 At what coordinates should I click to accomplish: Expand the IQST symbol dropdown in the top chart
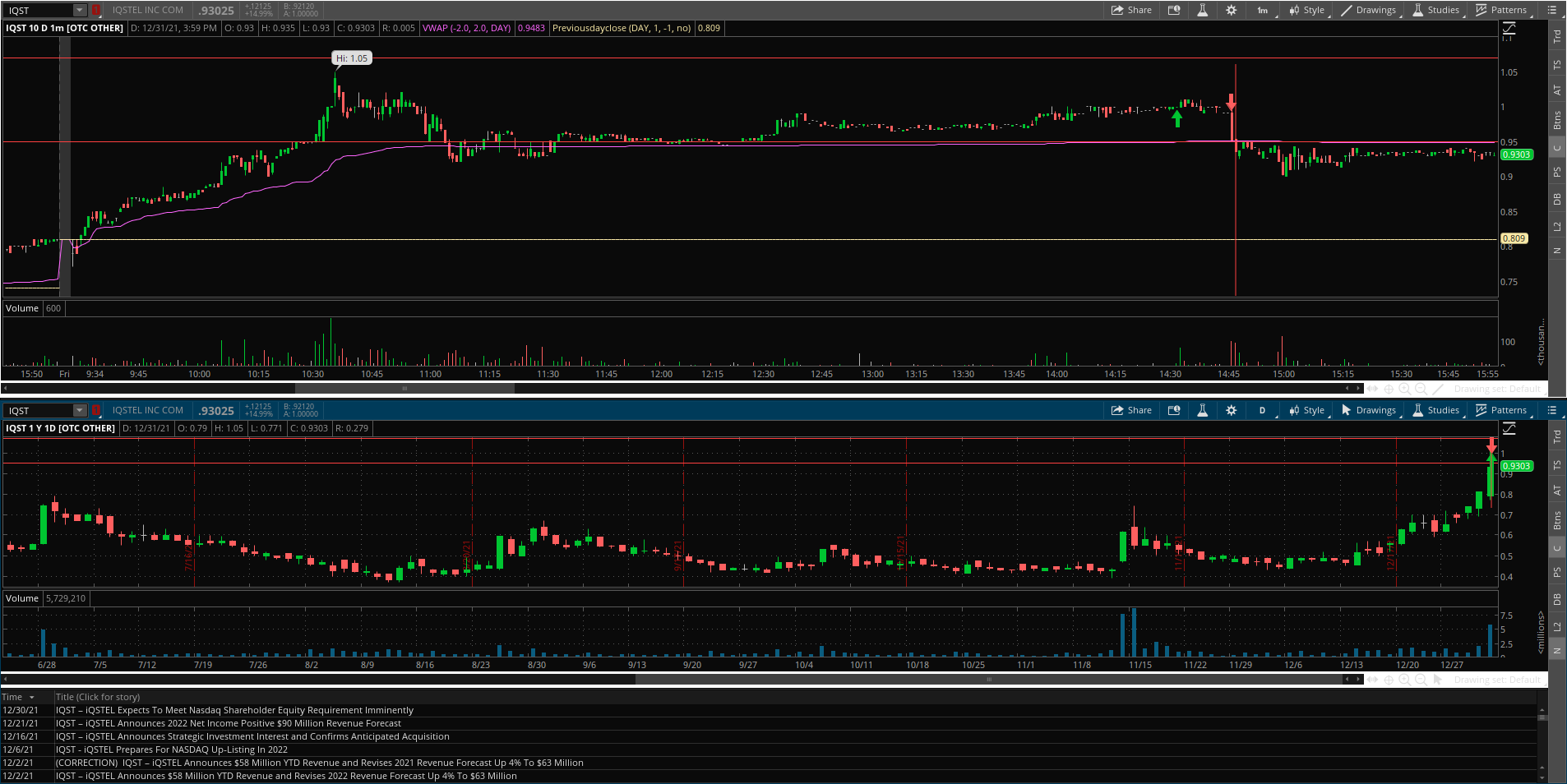coord(80,11)
